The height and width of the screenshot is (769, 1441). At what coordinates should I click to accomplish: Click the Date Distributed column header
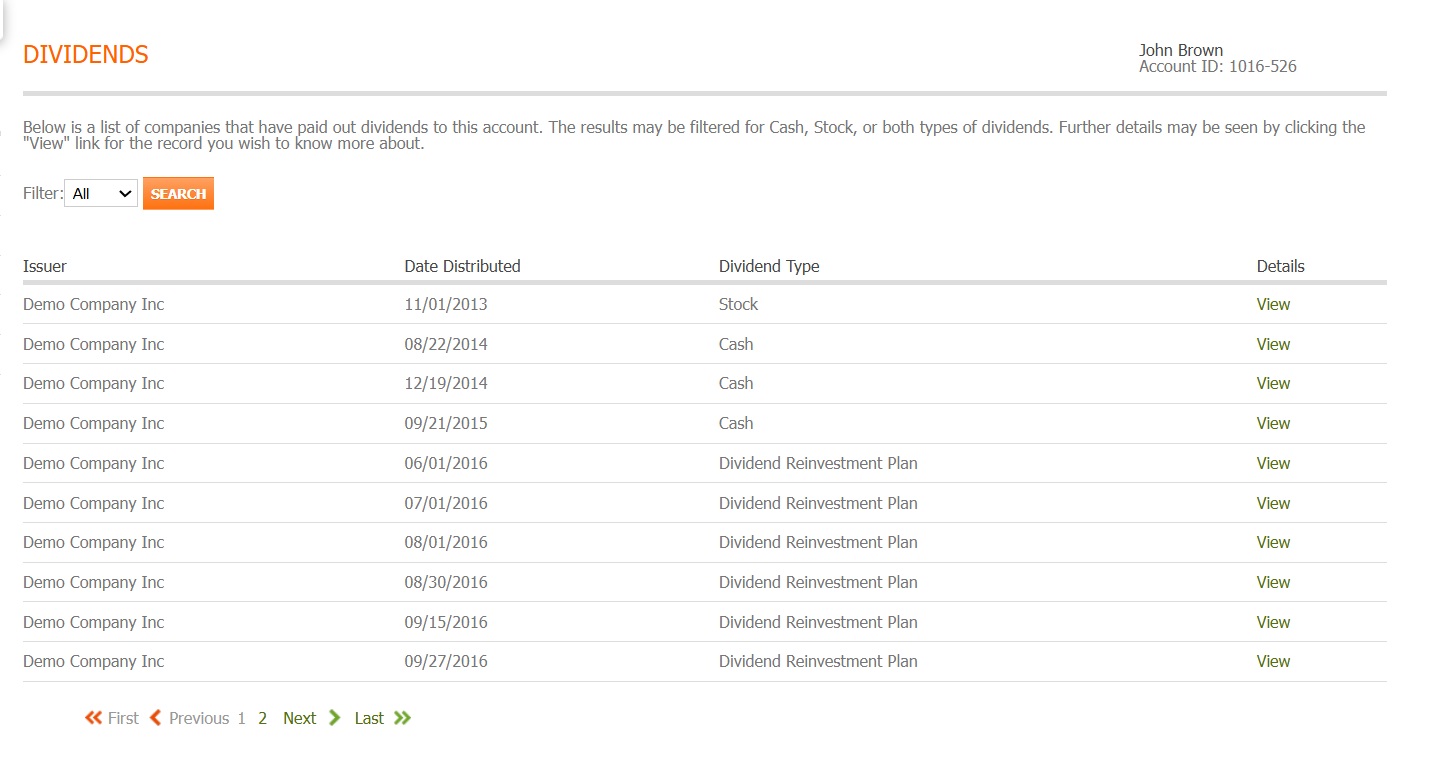pyautogui.click(x=462, y=266)
